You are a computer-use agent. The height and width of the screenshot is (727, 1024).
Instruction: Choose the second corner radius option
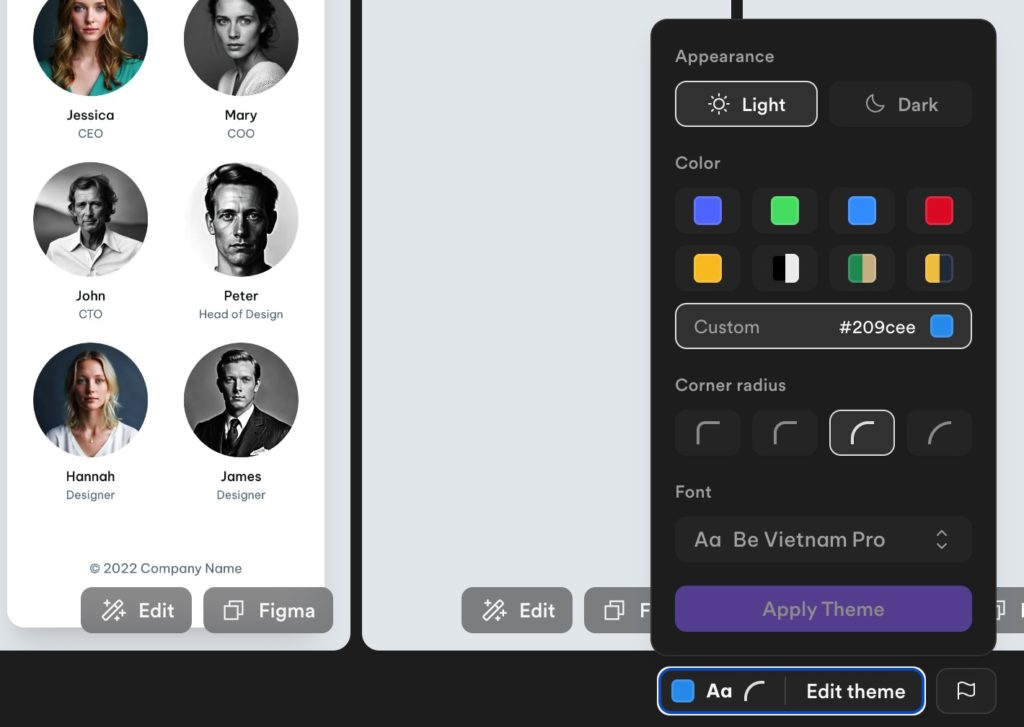coord(784,432)
